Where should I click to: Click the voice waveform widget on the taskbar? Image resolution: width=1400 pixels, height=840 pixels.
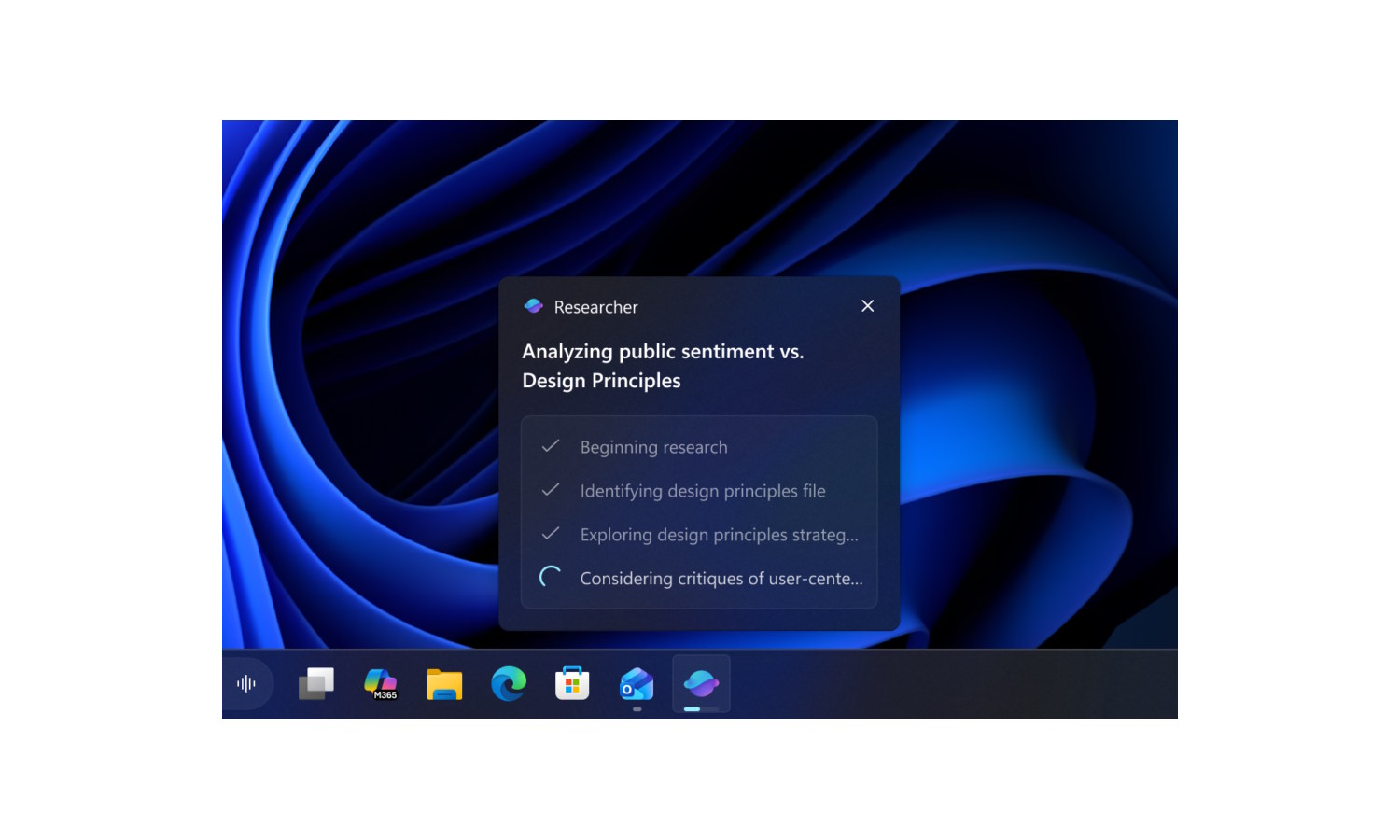[x=245, y=684]
